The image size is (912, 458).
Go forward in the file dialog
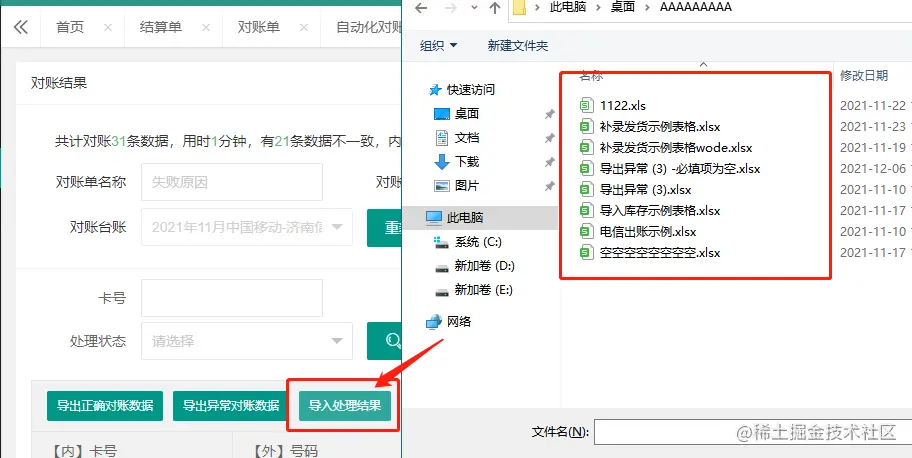pyautogui.click(x=451, y=8)
